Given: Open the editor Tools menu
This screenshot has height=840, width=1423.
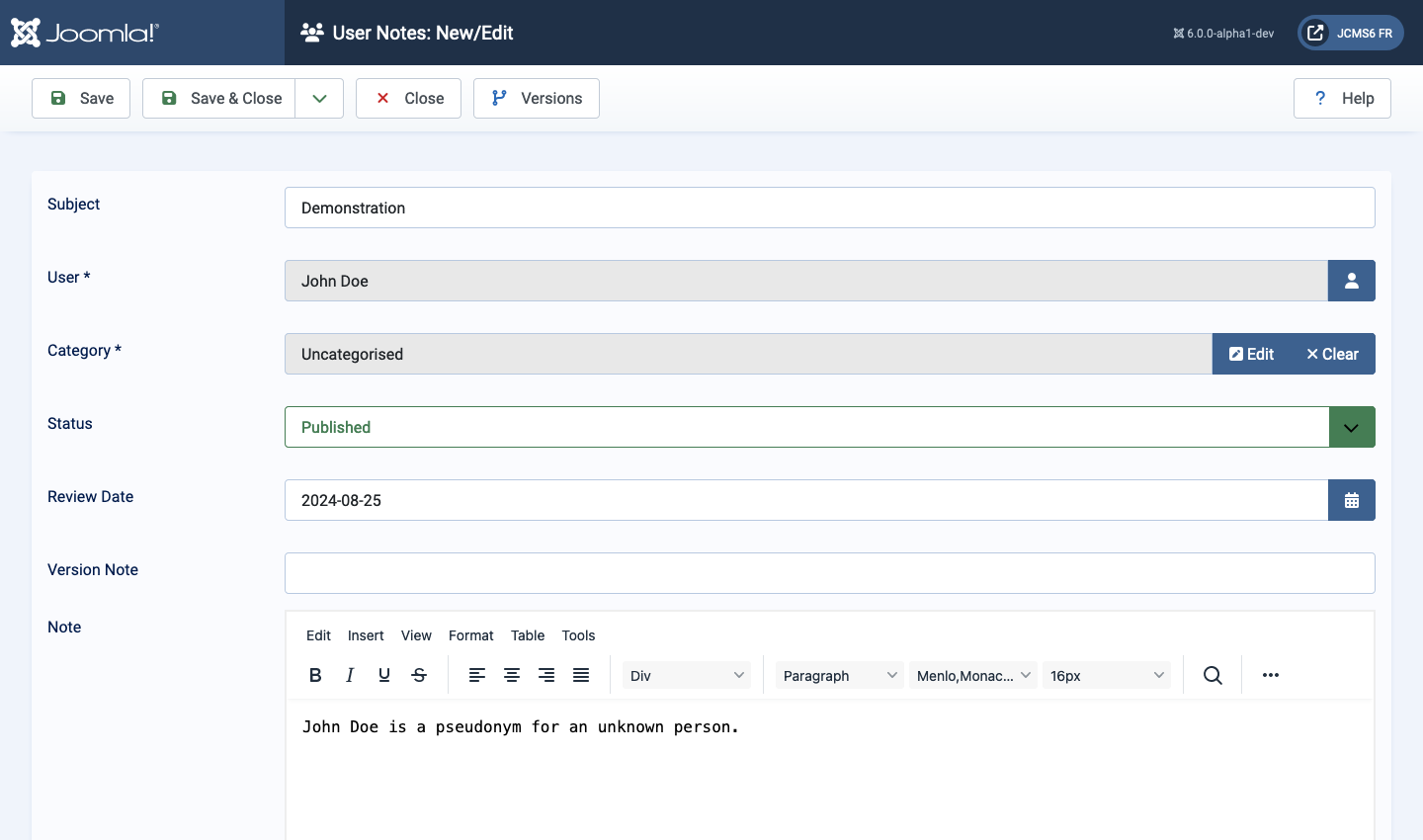Looking at the screenshot, I should [578, 635].
